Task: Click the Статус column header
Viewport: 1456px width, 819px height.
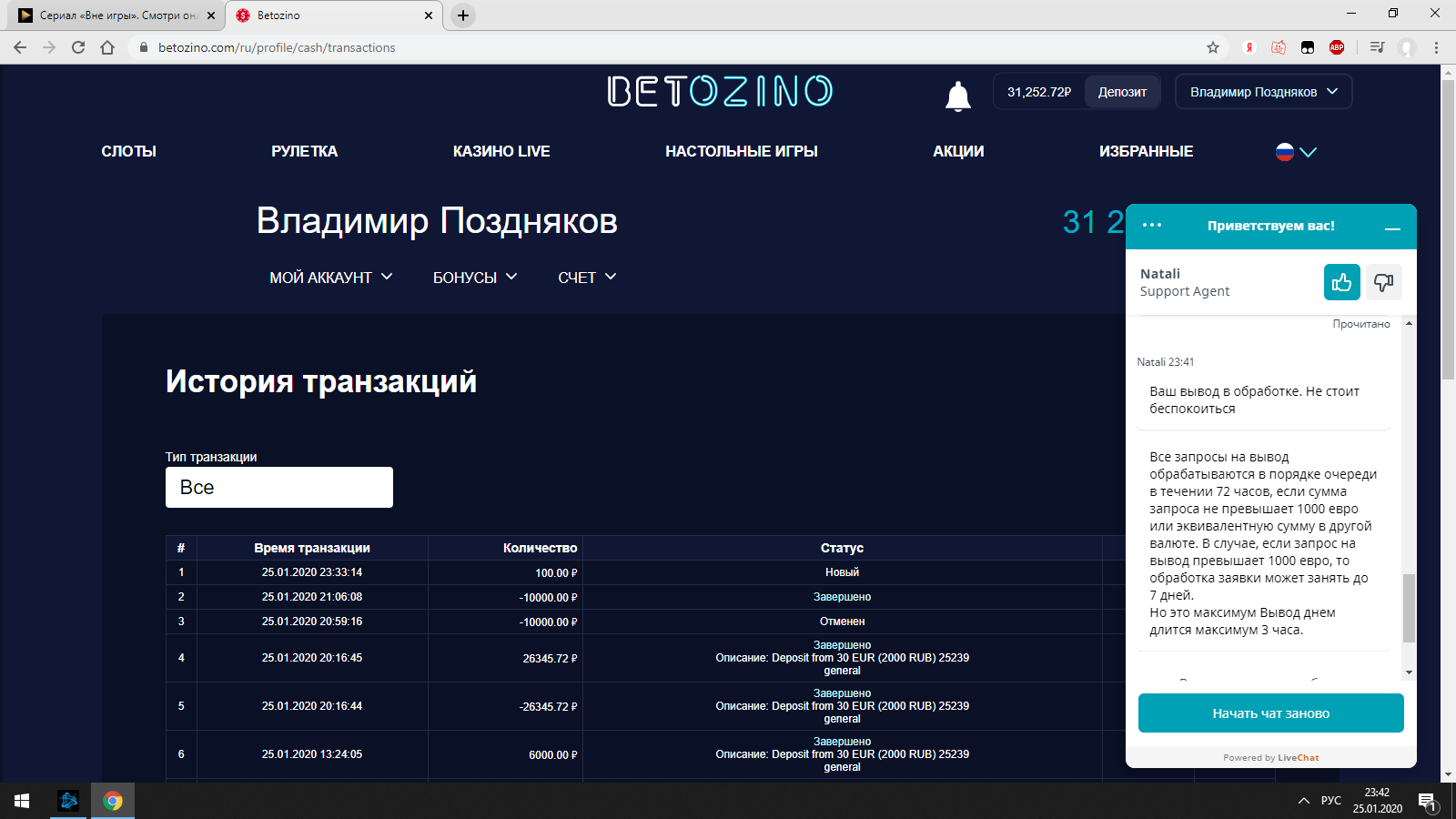Action: (x=842, y=548)
